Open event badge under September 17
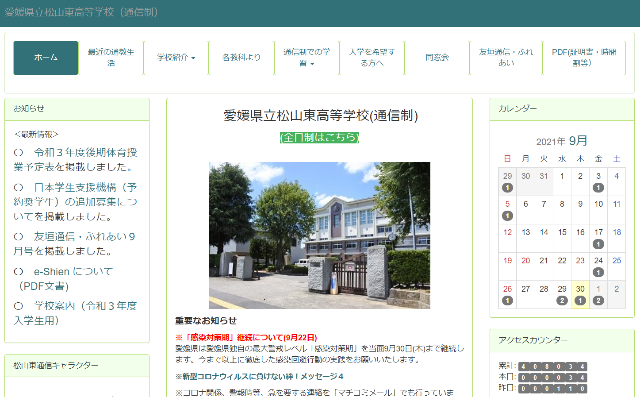Image resolution: width=640 pixels, height=397 pixels. click(x=598, y=244)
